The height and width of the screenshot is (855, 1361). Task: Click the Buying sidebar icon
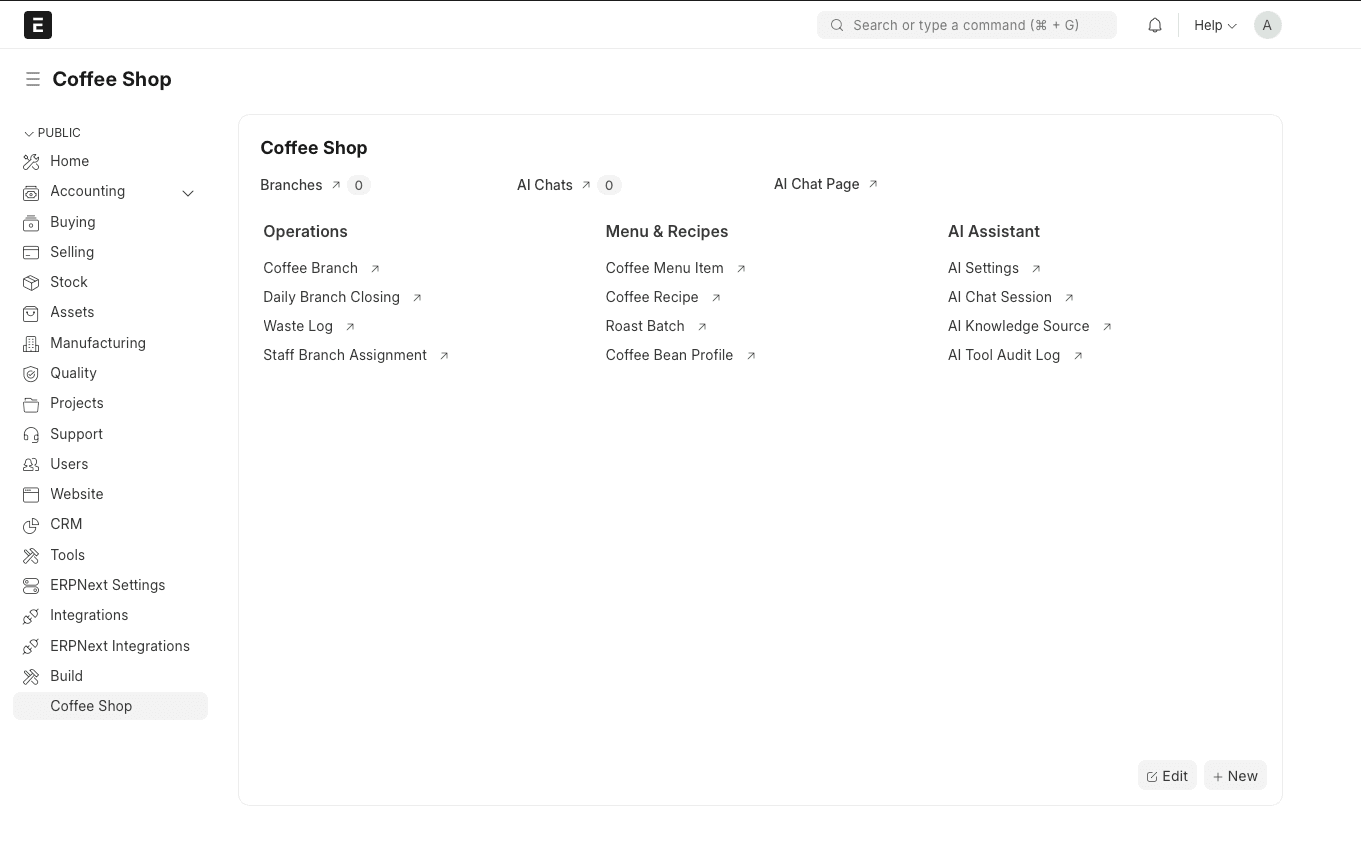31,222
